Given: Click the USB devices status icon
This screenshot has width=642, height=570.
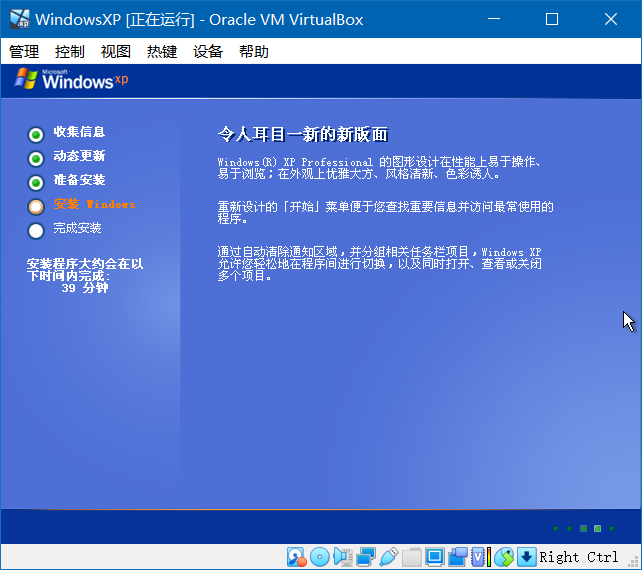Looking at the screenshot, I should point(389,557).
